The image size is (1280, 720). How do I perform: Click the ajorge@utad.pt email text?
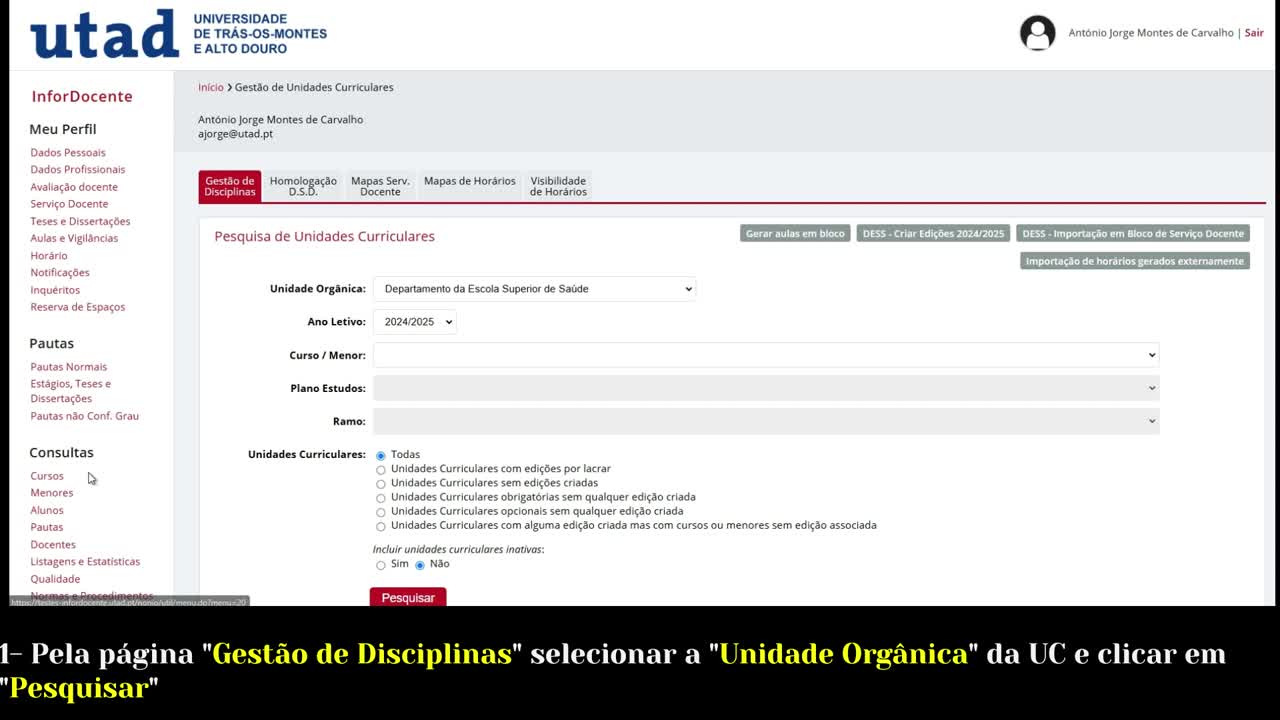coord(235,134)
